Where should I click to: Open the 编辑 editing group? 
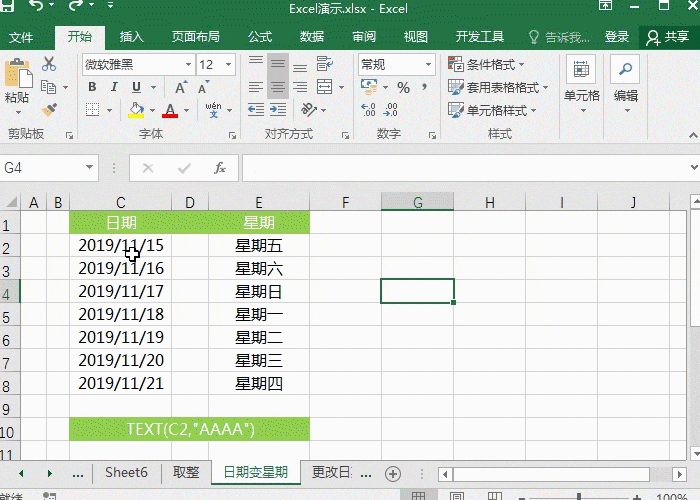click(625, 85)
